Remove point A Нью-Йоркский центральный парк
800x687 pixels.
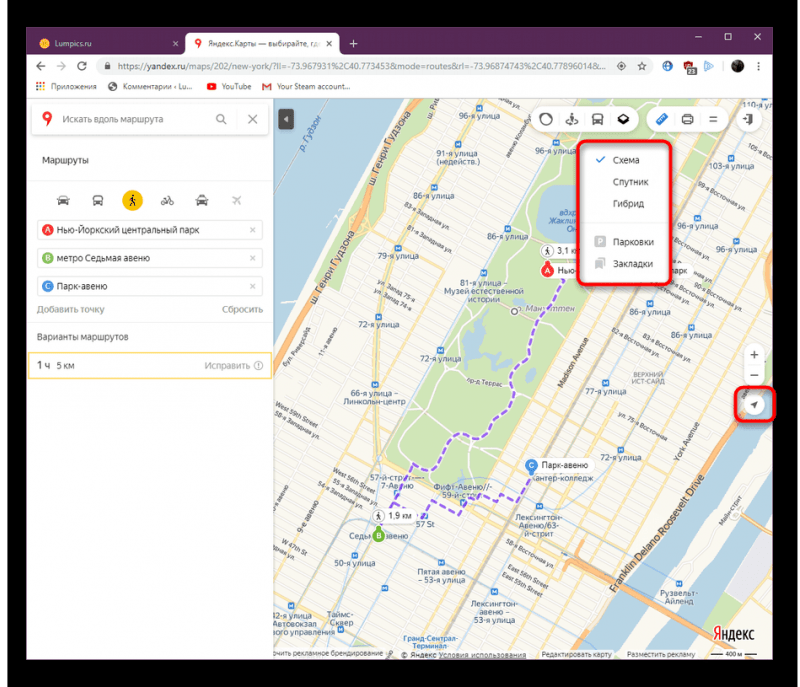253,230
